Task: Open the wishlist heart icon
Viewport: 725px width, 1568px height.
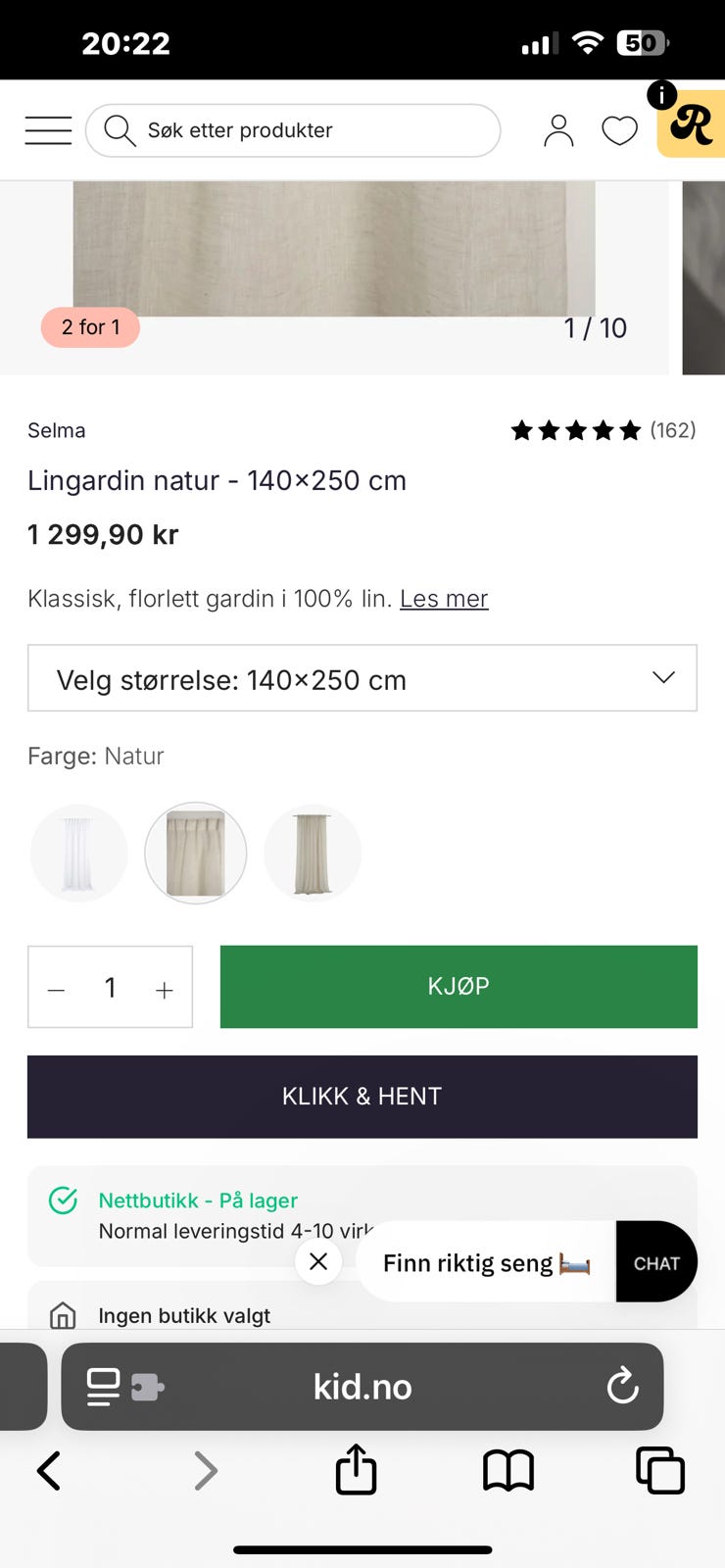Action: click(x=619, y=130)
